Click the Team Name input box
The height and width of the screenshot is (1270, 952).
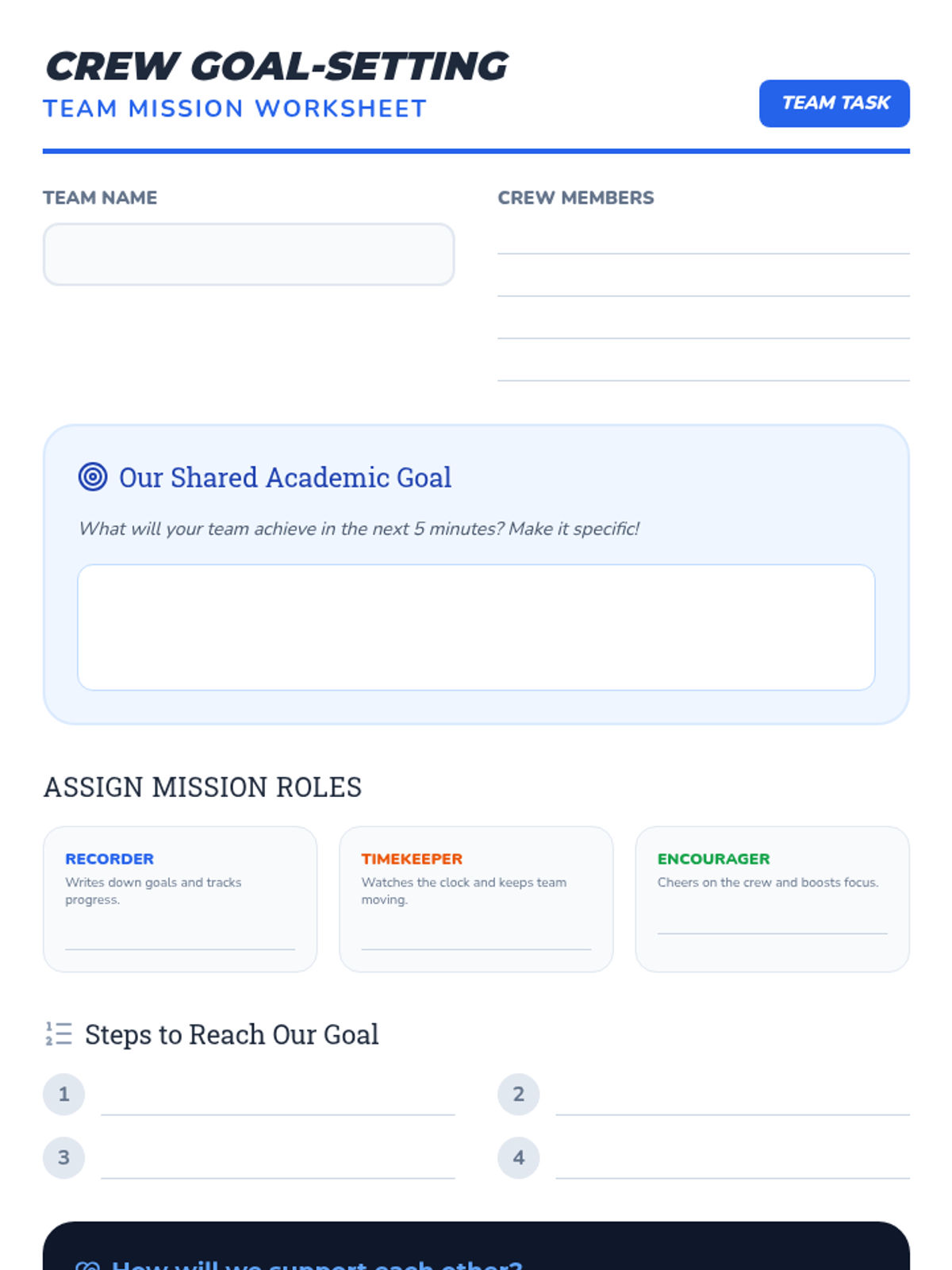click(249, 254)
